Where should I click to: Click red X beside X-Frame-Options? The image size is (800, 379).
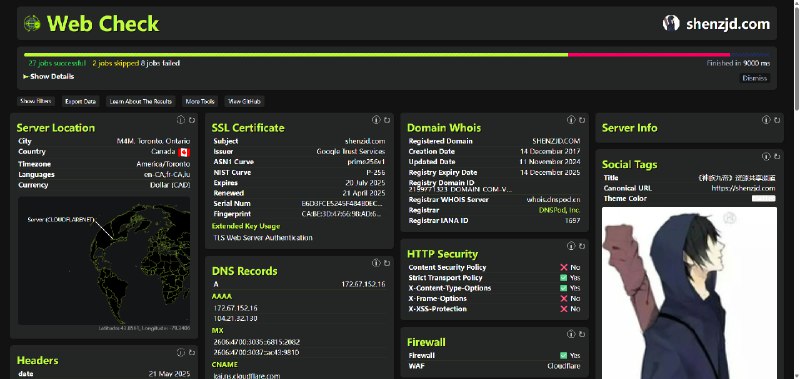pos(564,298)
